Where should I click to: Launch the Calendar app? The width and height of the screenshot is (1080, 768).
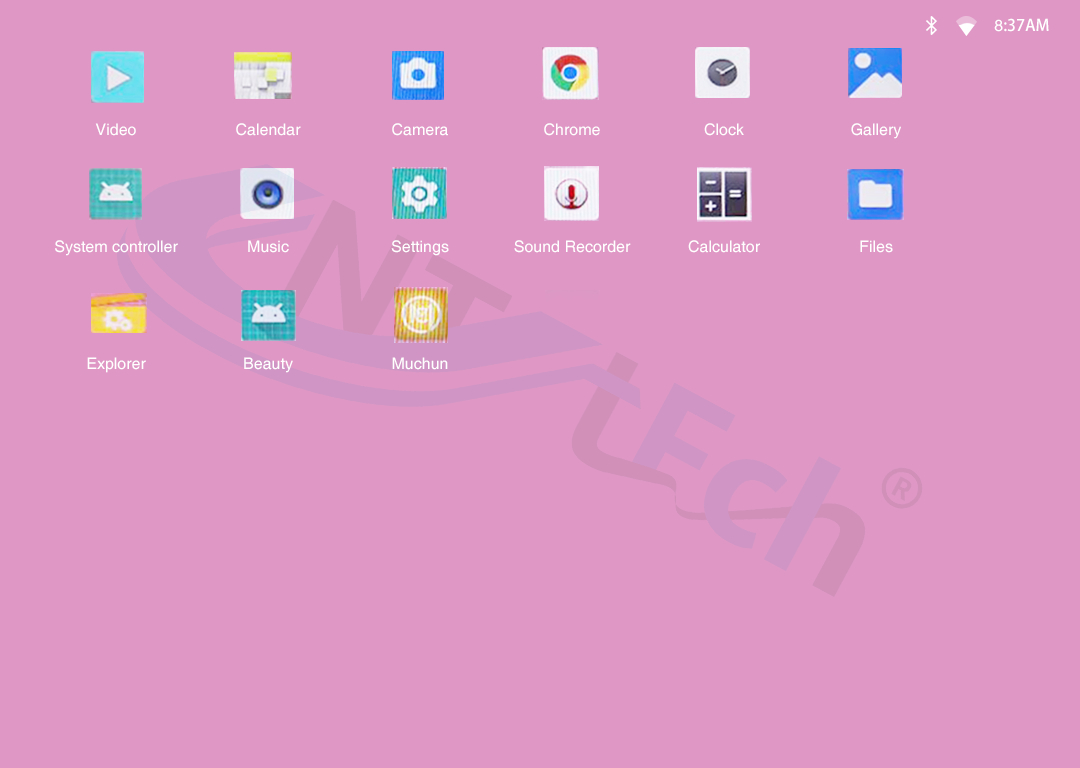coord(263,76)
